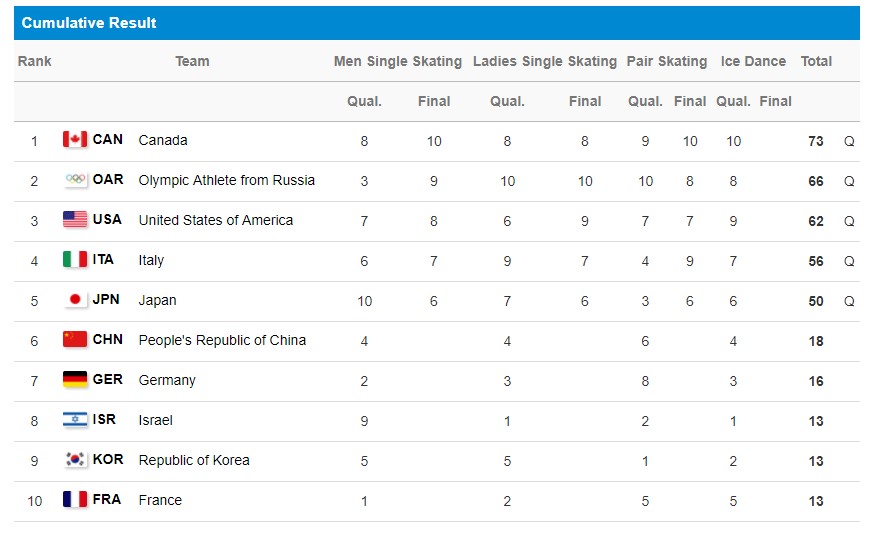The image size is (873, 542).
Task: Select the Republic of Korea flag icon
Action: coord(75,460)
